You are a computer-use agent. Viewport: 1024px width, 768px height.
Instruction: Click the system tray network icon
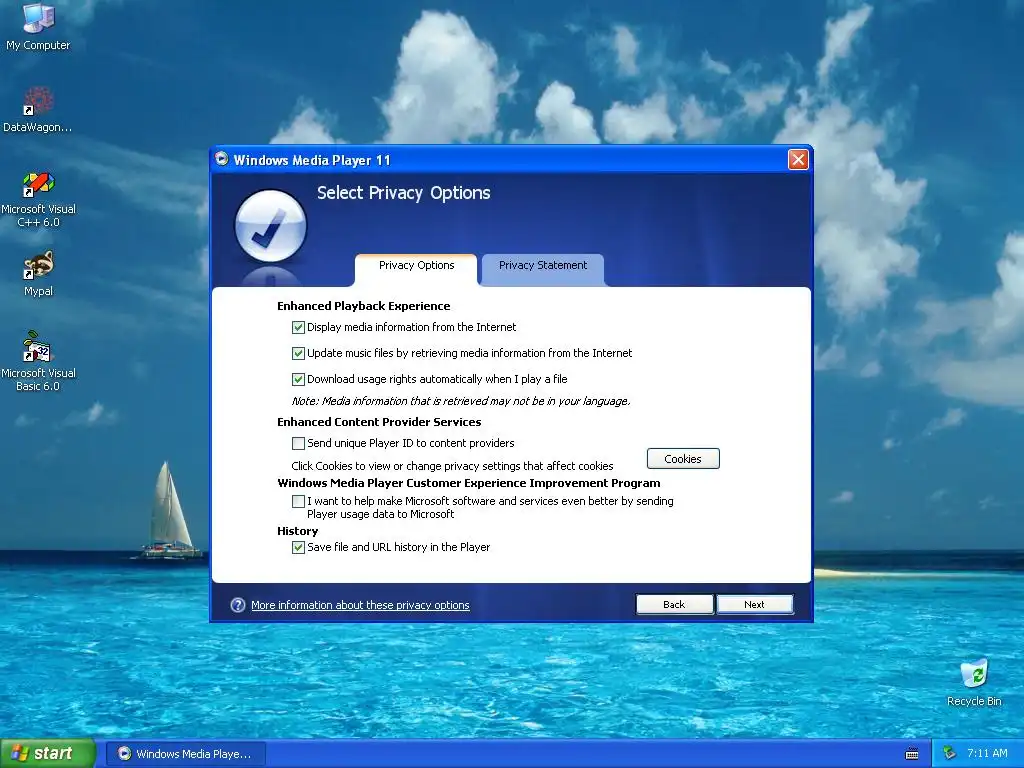950,753
